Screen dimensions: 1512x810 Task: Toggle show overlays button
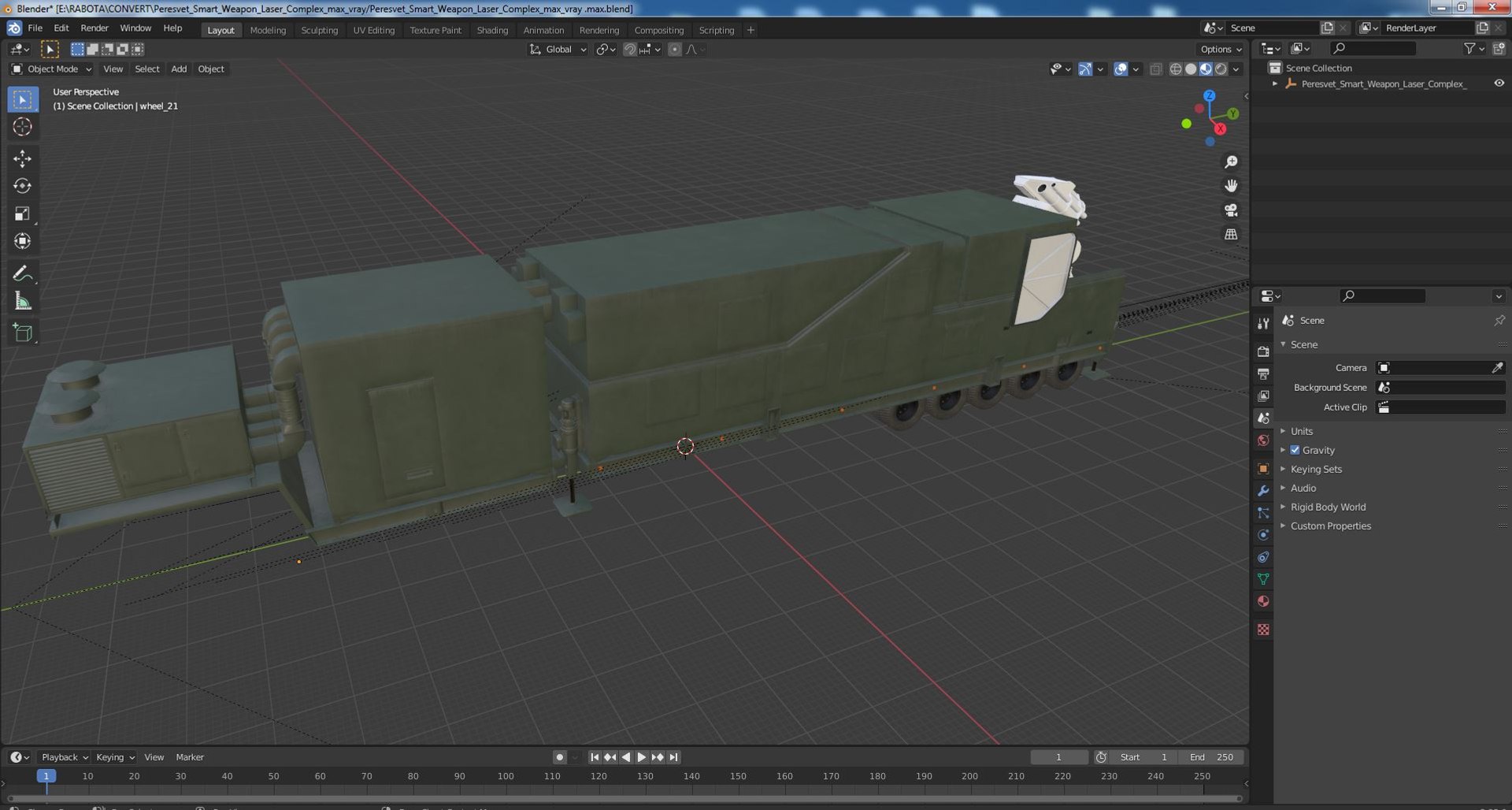click(1121, 69)
